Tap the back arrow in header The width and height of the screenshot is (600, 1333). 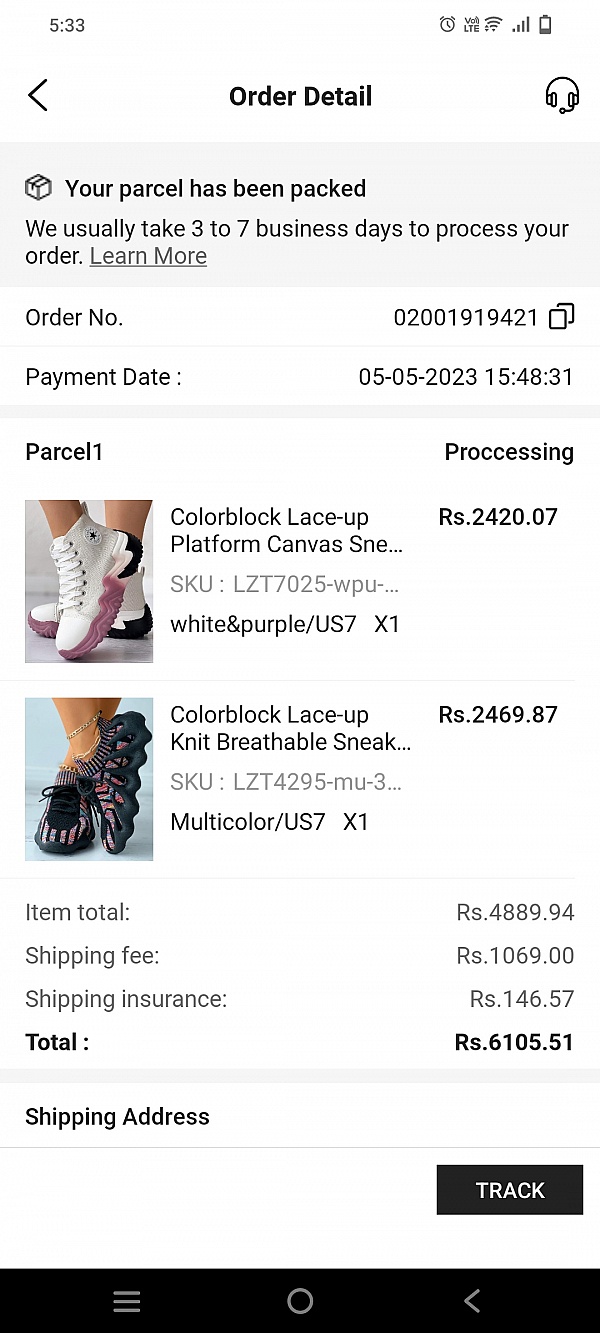tap(38, 96)
